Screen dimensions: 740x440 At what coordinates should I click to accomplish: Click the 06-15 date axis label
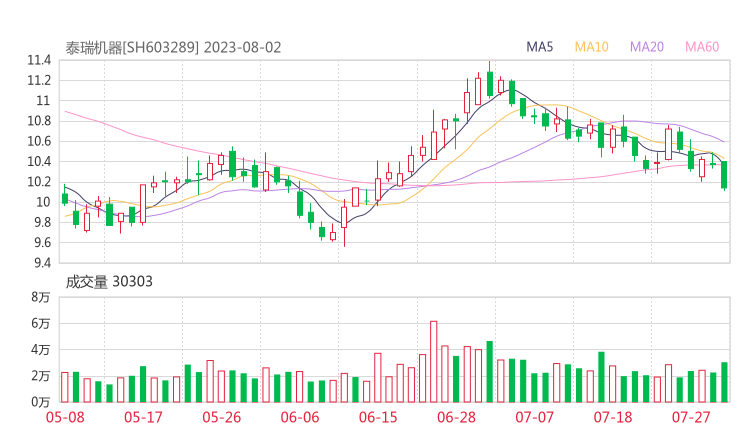(x=378, y=417)
